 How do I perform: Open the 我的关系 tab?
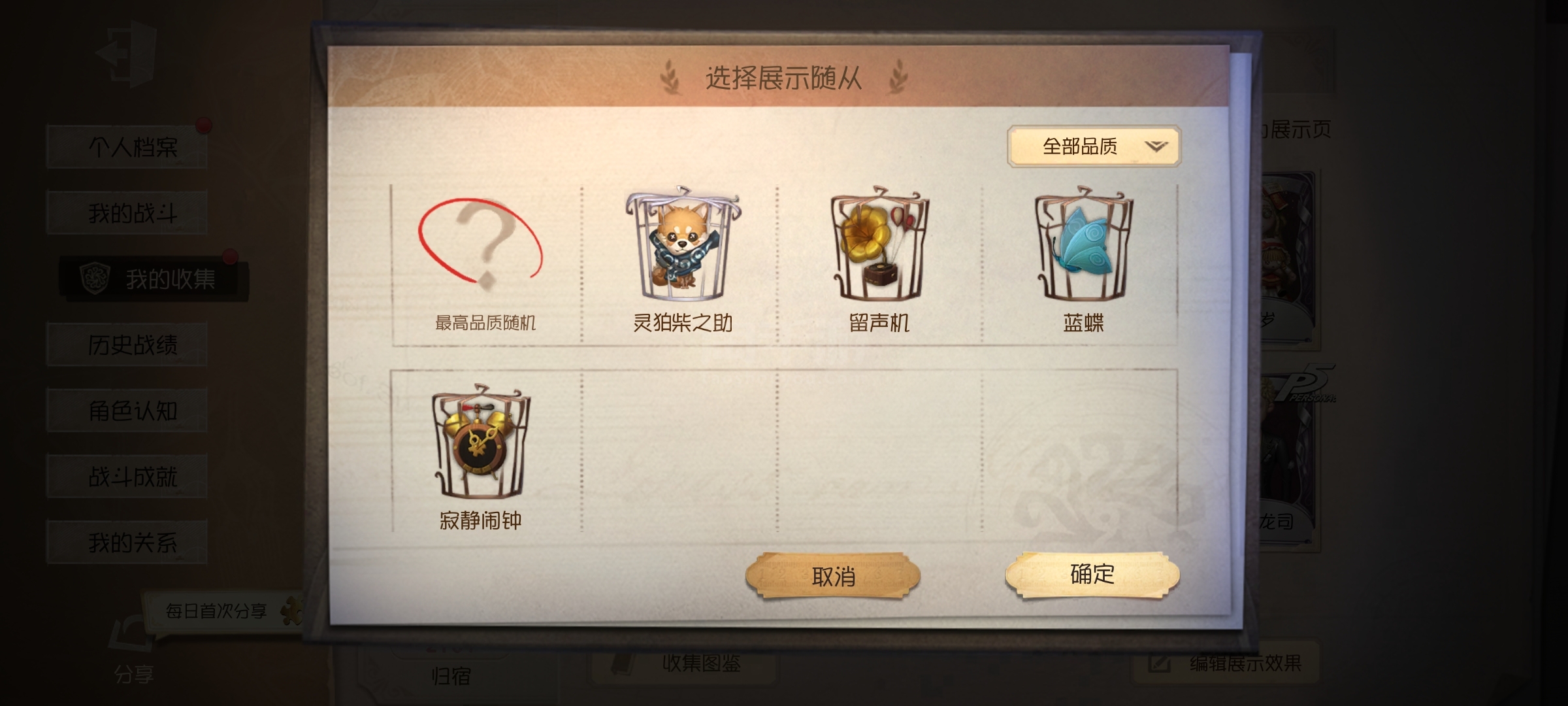coord(127,543)
